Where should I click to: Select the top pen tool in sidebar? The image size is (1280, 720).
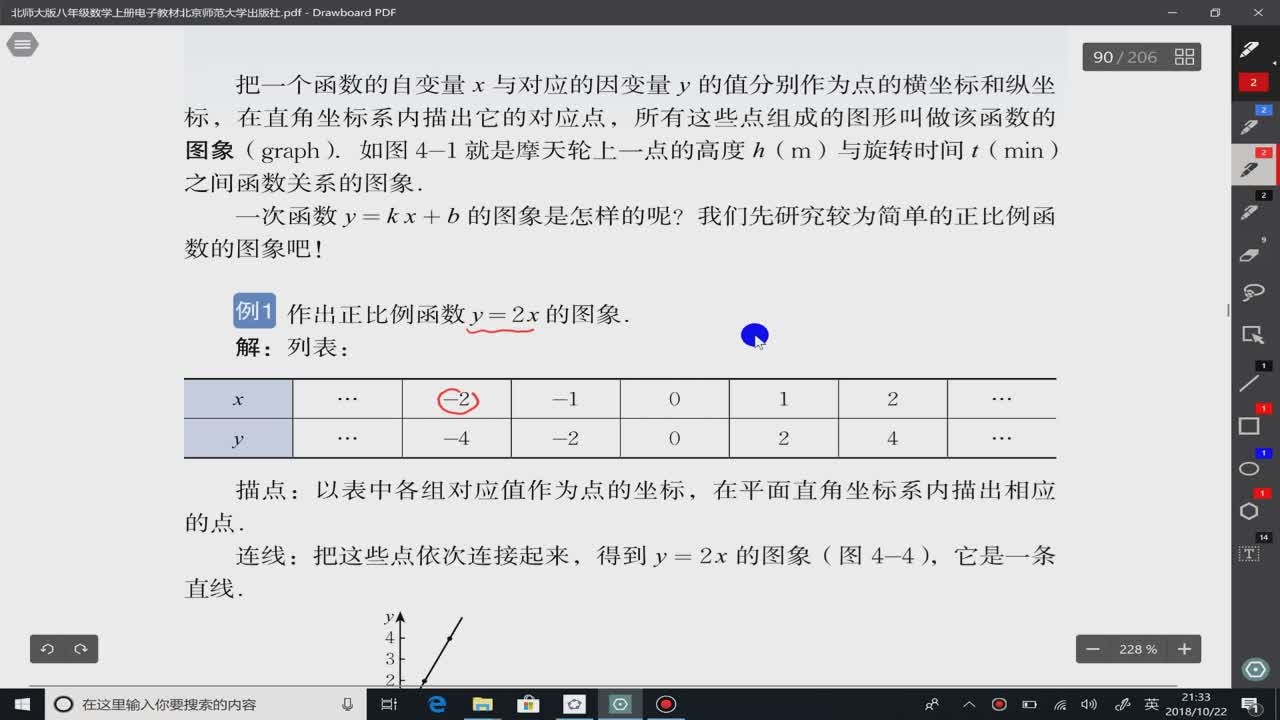click(1249, 49)
